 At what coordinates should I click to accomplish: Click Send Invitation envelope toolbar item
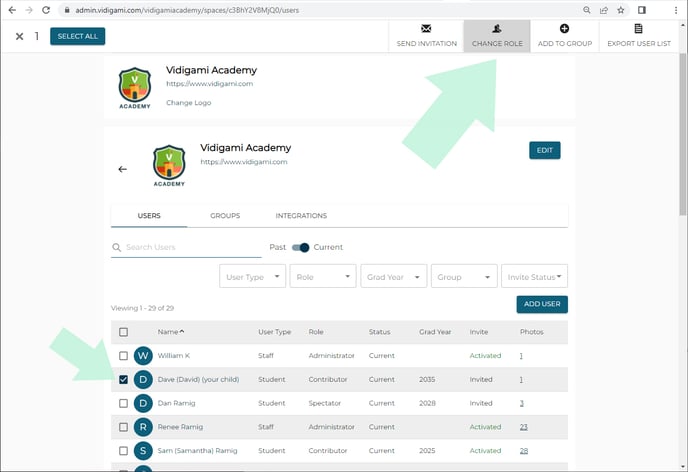pyautogui.click(x=426, y=36)
